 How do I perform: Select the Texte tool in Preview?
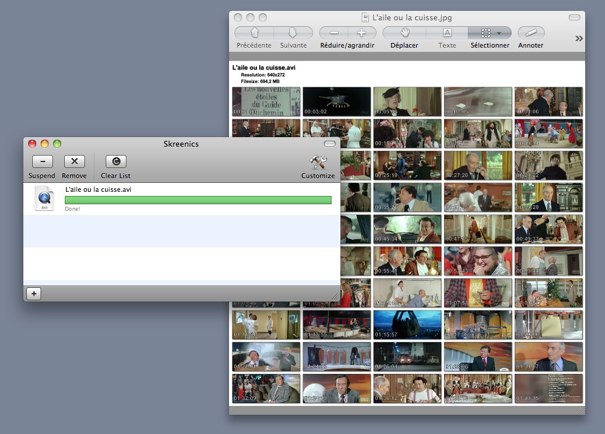tap(447, 33)
